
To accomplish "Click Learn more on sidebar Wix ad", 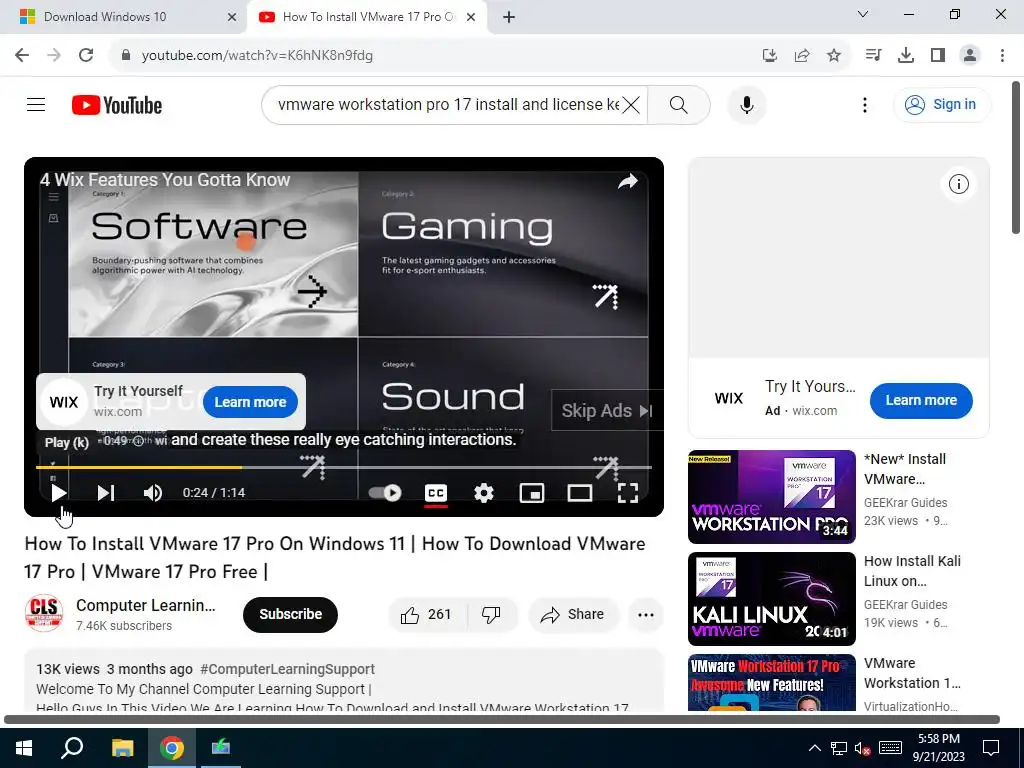I will point(921,400).
